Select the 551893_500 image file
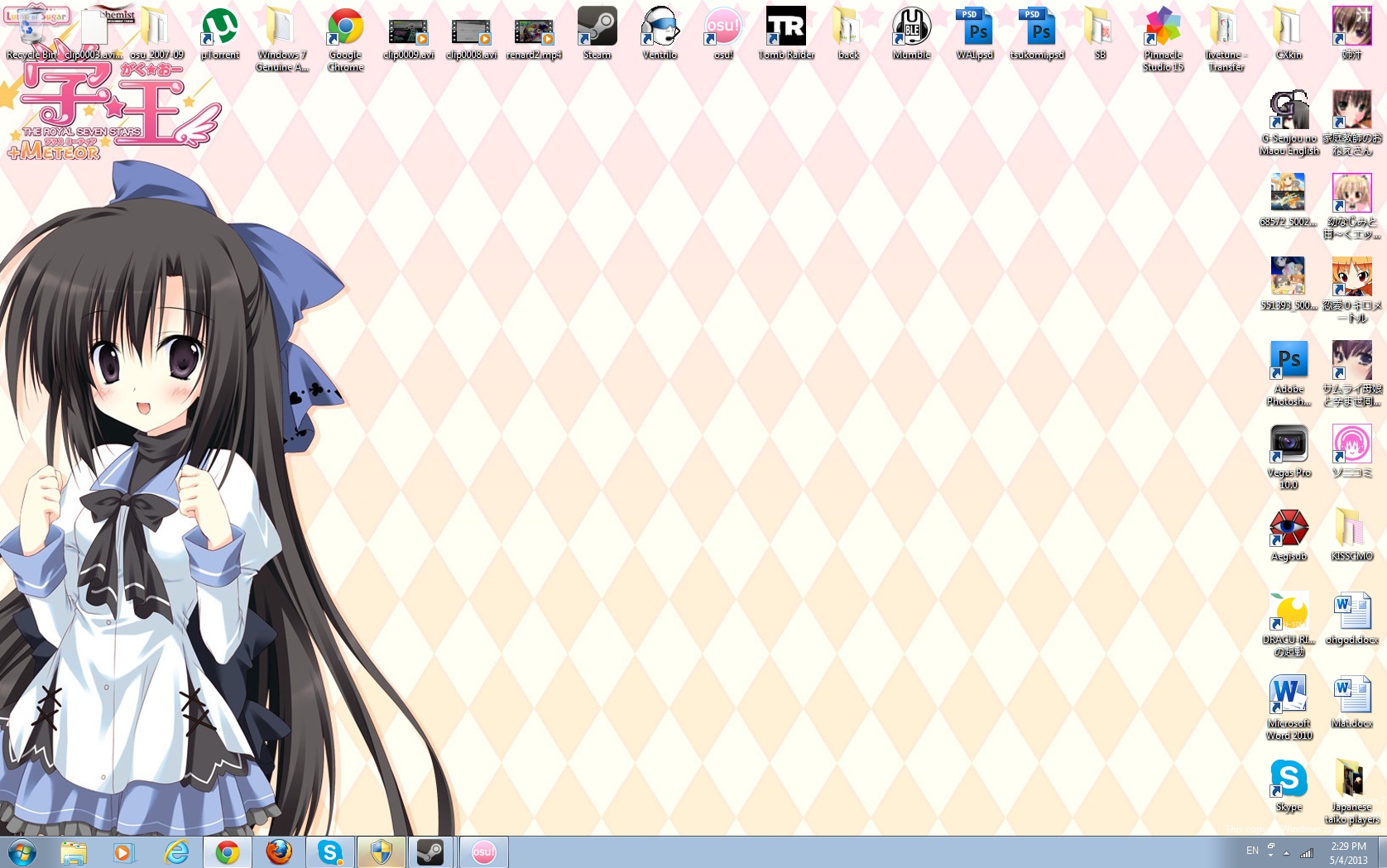 [x=1289, y=284]
